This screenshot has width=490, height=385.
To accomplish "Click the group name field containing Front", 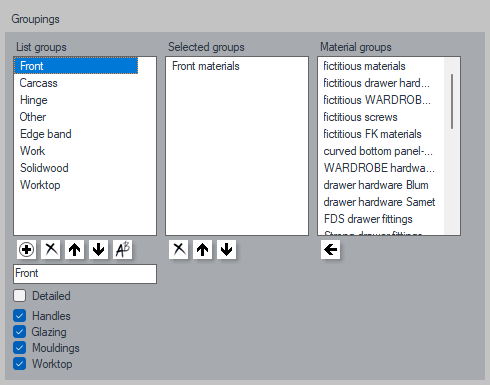I will [85, 274].
